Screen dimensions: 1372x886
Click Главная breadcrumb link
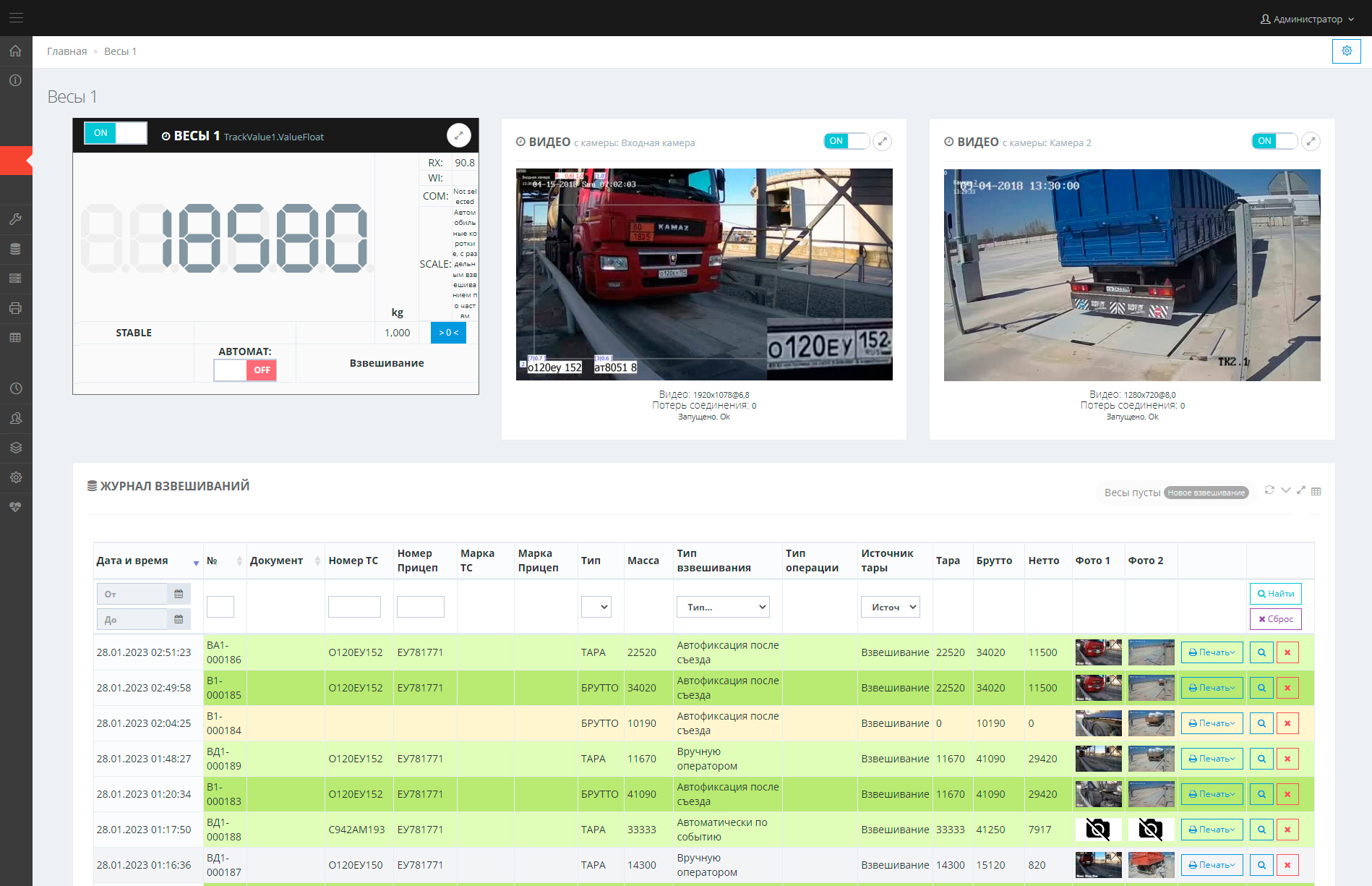67,51
